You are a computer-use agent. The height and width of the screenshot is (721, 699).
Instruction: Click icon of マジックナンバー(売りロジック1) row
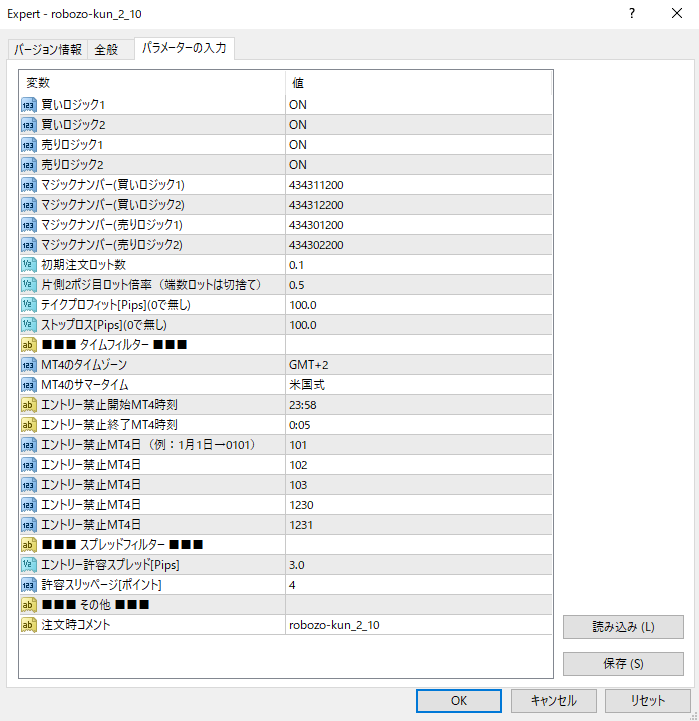coord(29,225)
